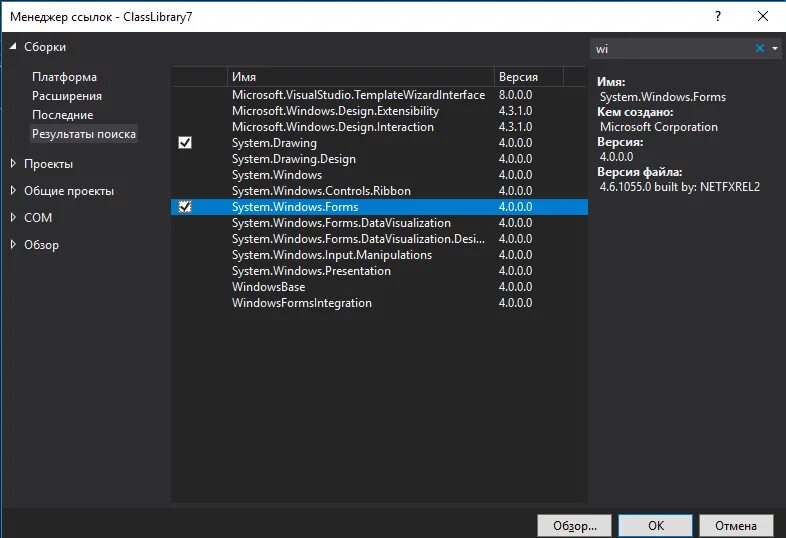The width and height of the screenshot is (786, 538).
Task: Confirm with the OK button
Action: (656, 525)
